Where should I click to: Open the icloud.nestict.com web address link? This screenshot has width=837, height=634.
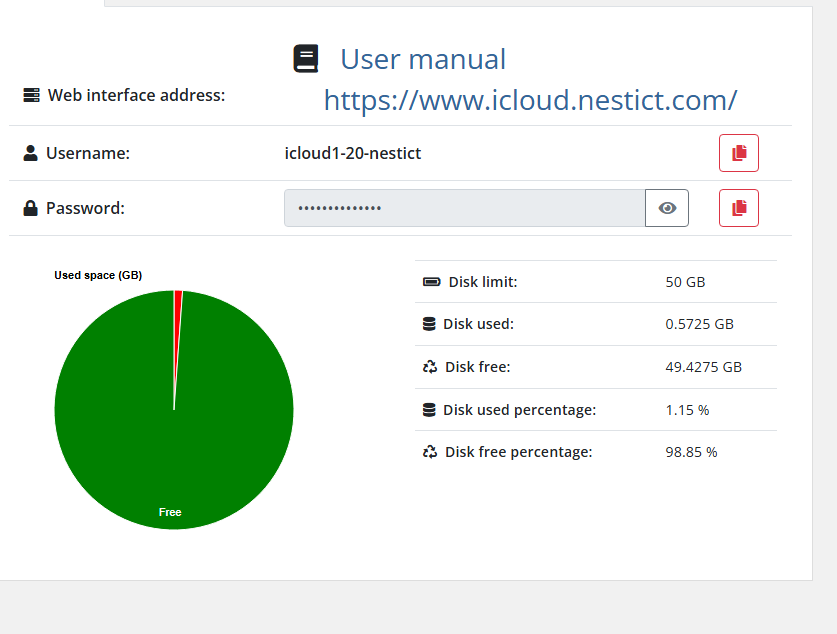(530, 100)
